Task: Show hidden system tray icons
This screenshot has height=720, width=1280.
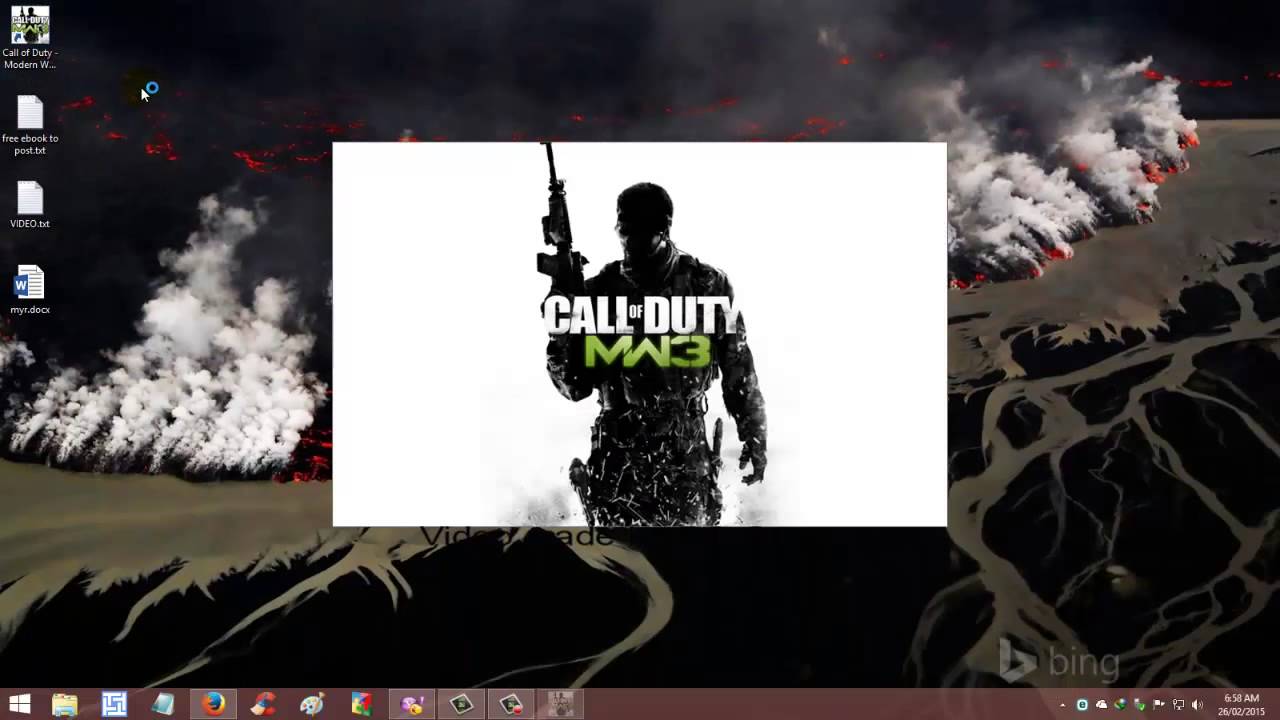Action: (x=1063, y=705)
